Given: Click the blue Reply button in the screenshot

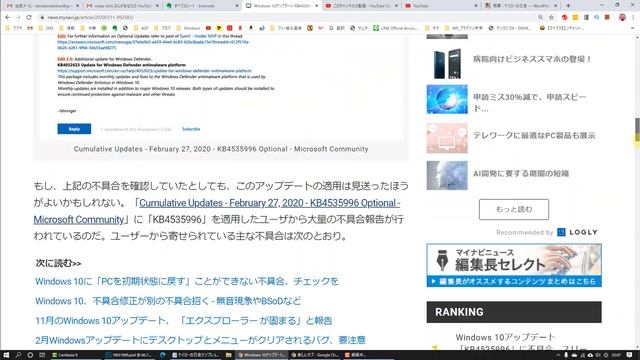Looking at the screenshot, I should click(74, 129).
